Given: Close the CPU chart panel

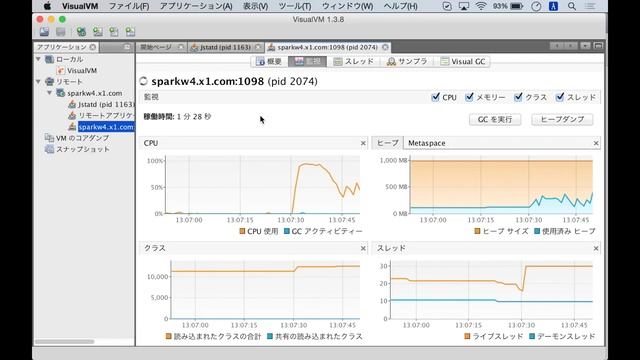Looking at the screenshot, I should pos(363,143).
